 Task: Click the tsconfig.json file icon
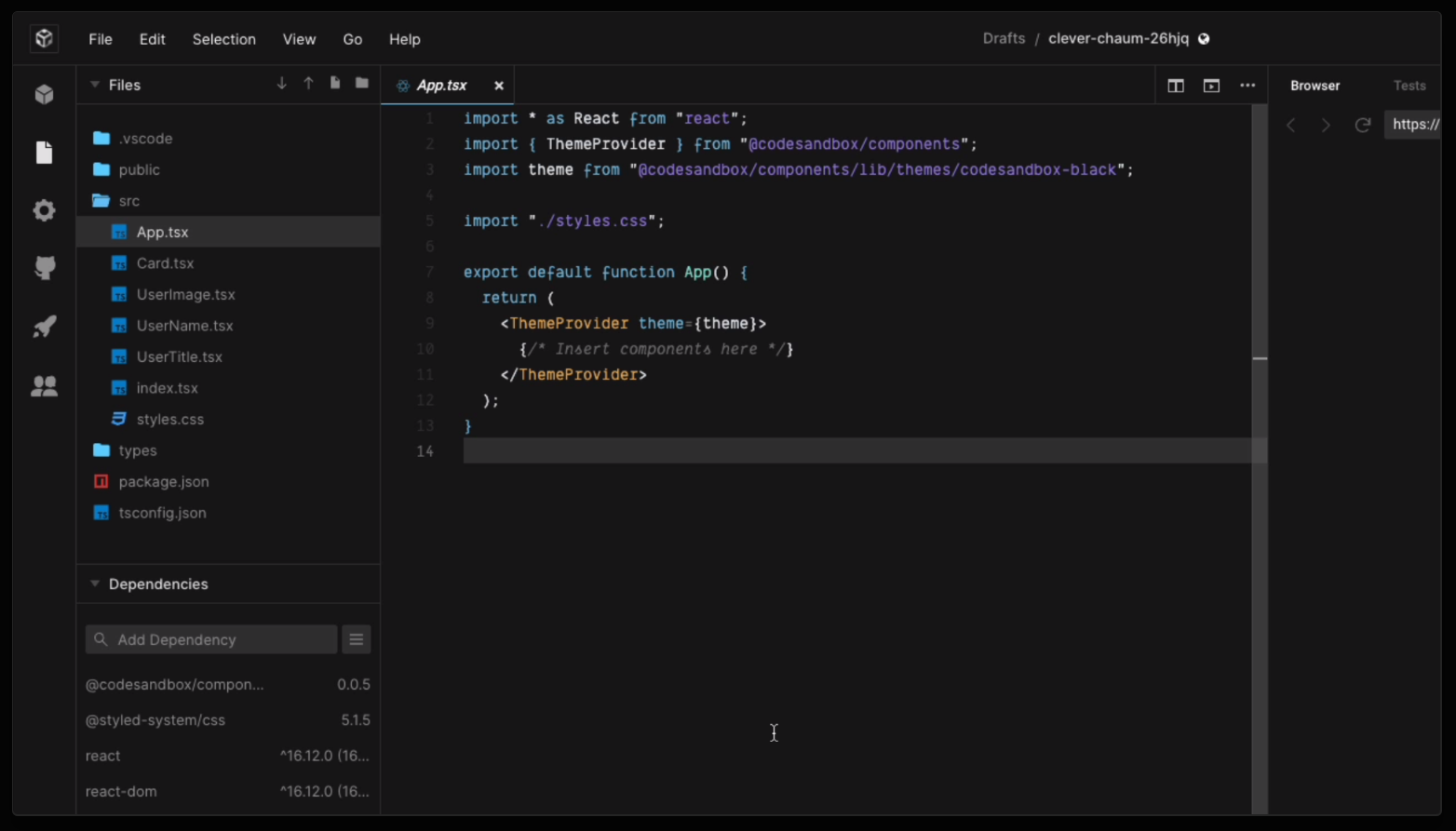pos(101,513)
